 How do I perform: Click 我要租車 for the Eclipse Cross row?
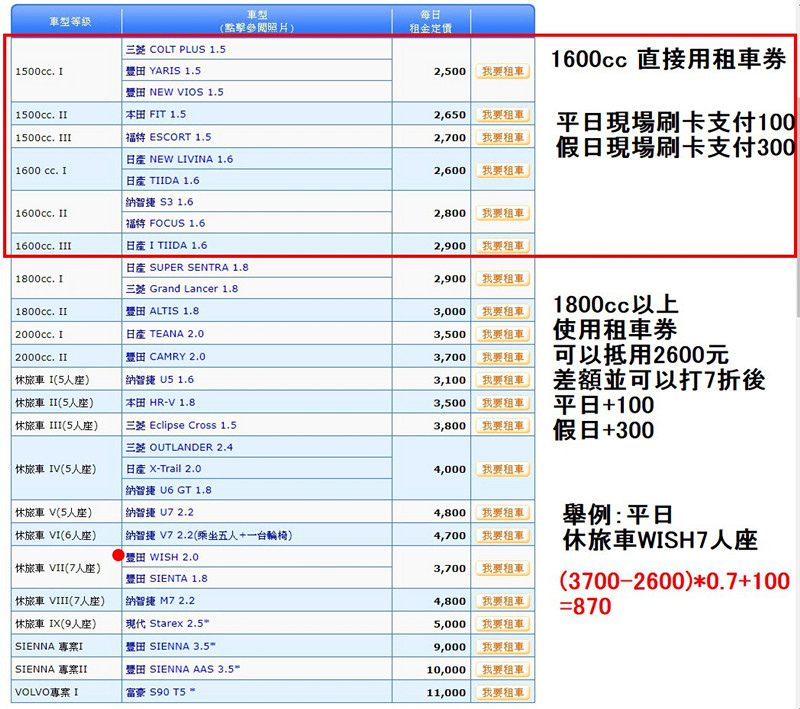503,425
